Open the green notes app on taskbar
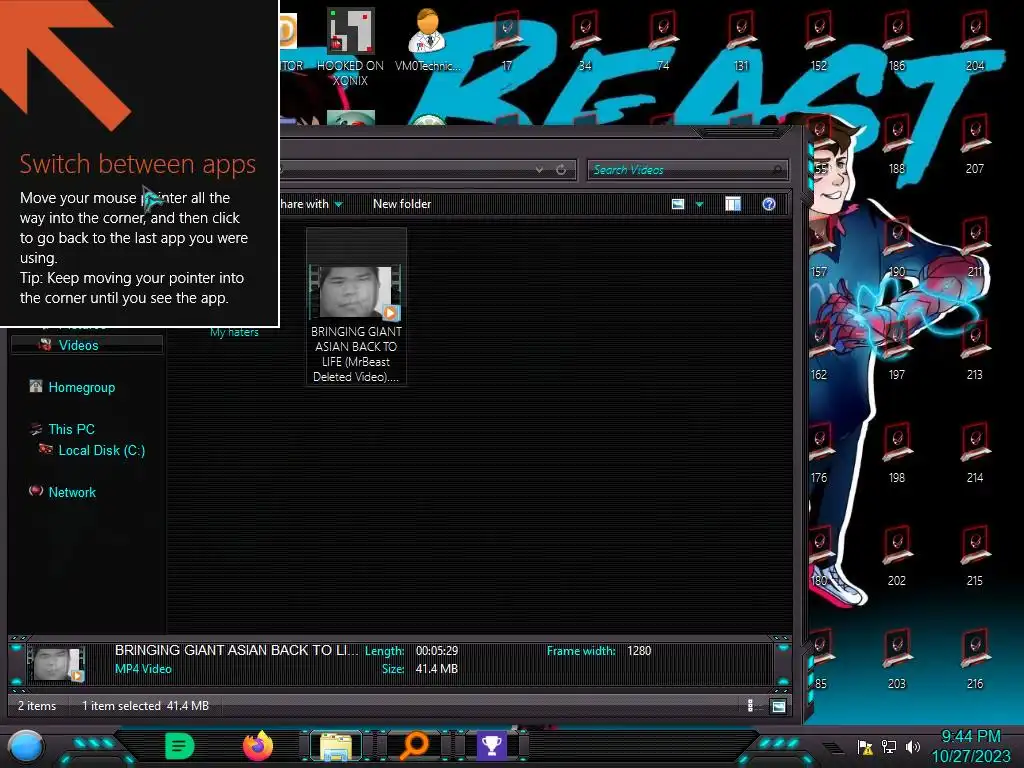The height and width of the screenshot is (768, 1024). 179,746
